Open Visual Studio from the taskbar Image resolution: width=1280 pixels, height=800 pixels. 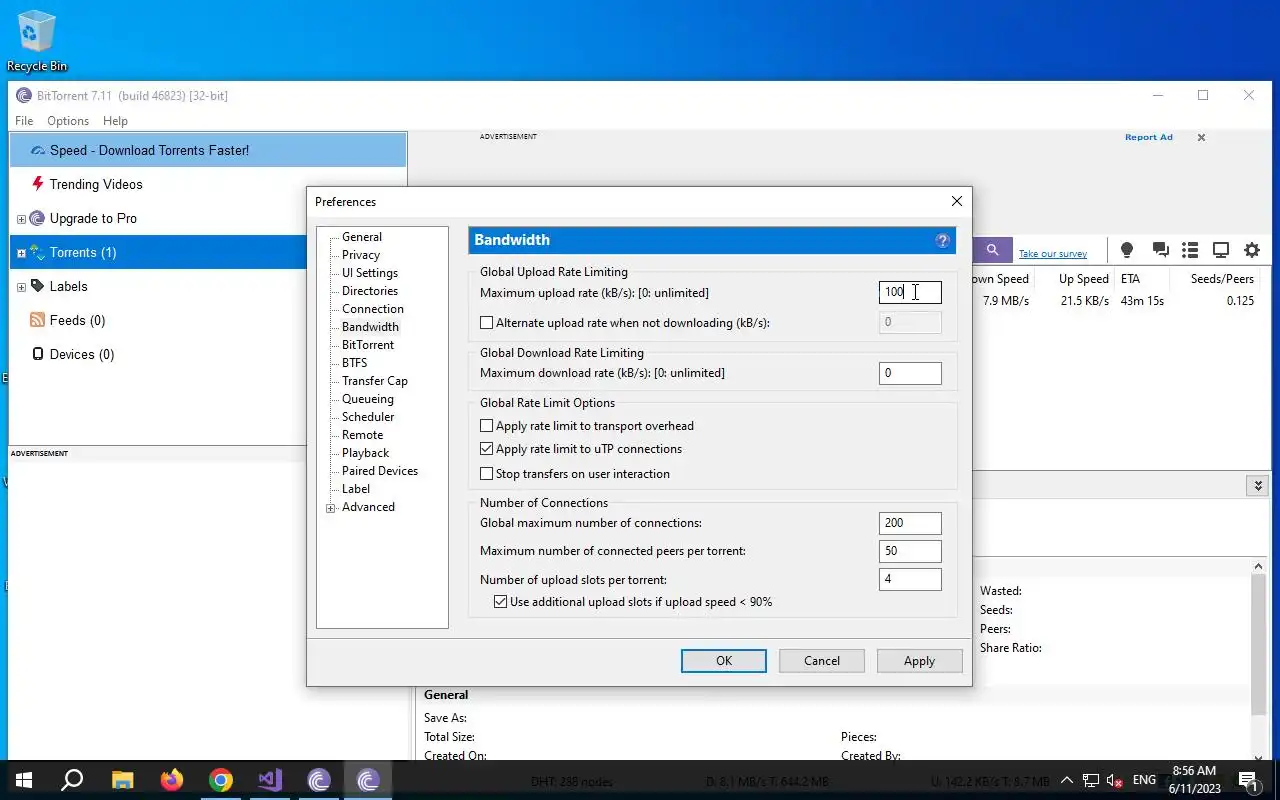click(x=270, y=780)
